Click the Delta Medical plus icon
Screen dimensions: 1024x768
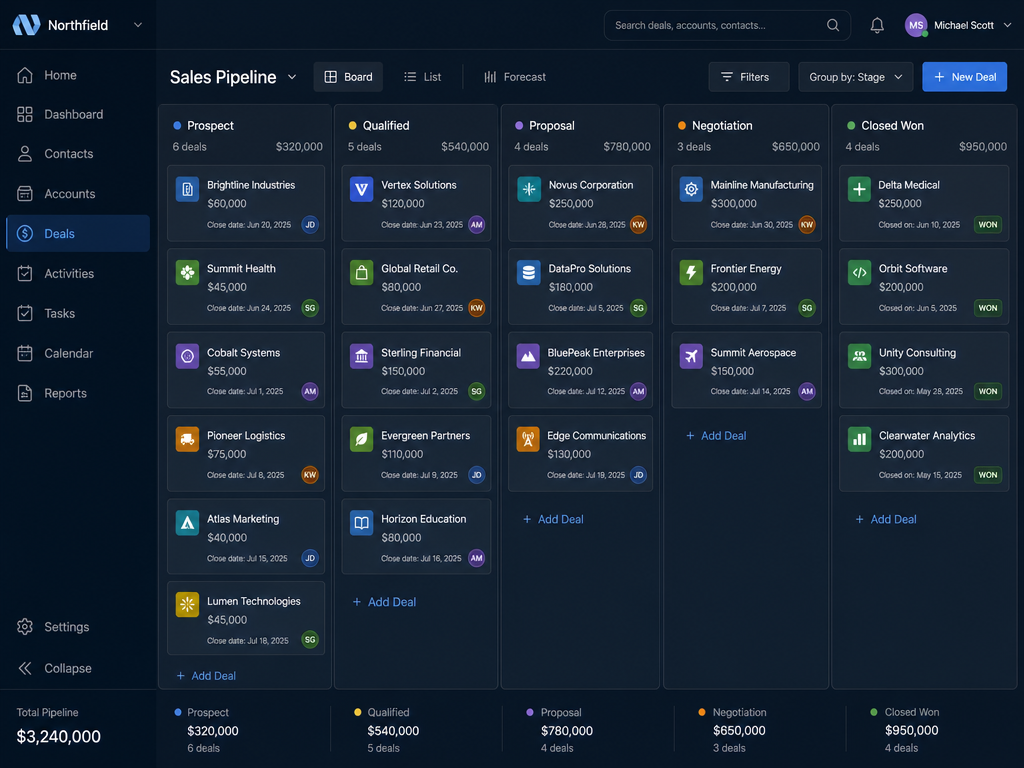(859, 189)
